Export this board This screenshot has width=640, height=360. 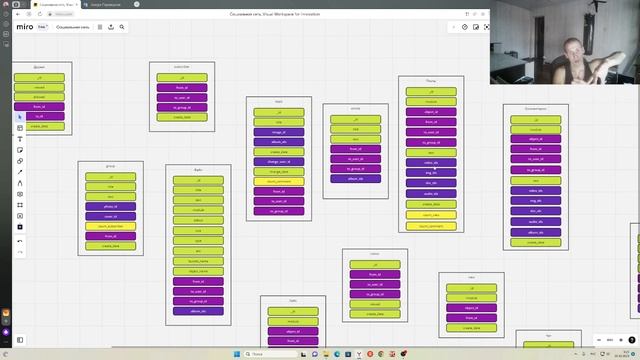[x=111, y=27]
